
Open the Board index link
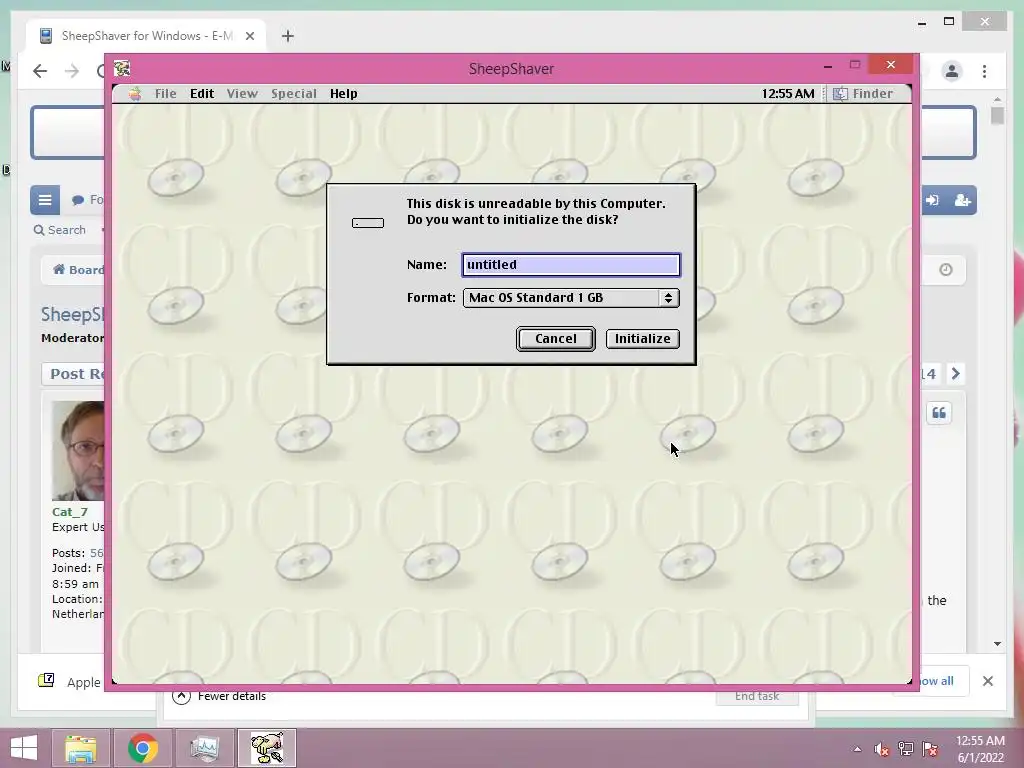tap(78, 270)
